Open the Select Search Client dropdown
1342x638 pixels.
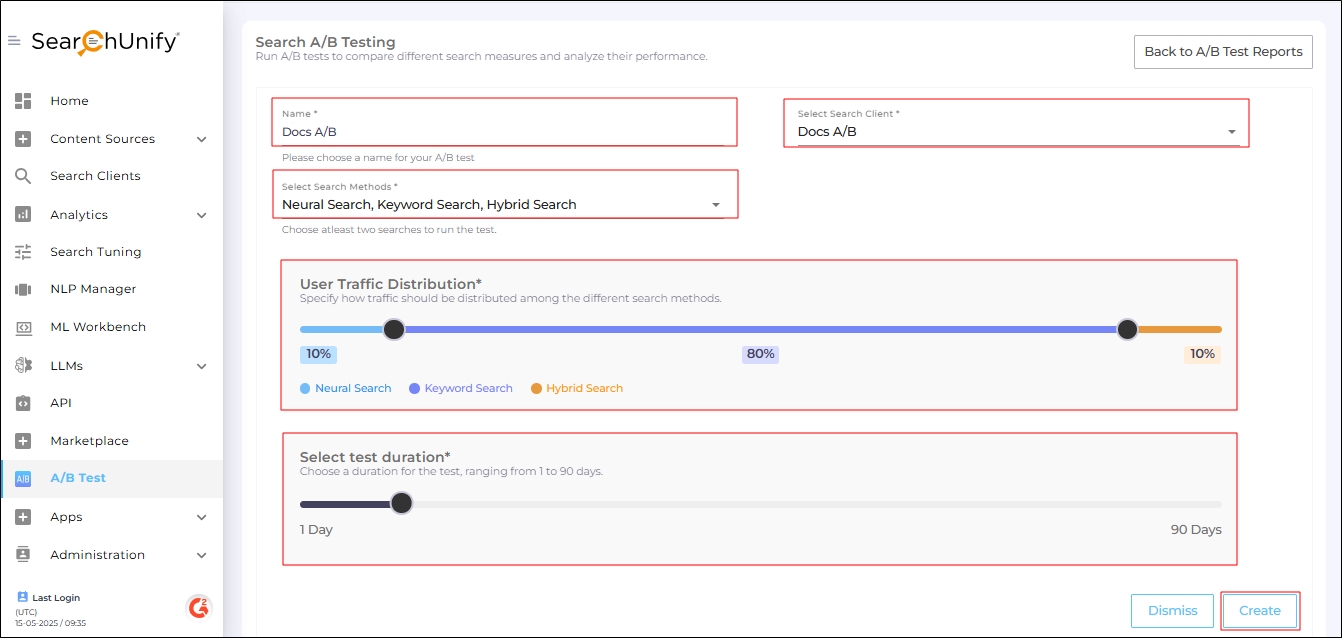pyautogui.click(x=1231, y=132)
